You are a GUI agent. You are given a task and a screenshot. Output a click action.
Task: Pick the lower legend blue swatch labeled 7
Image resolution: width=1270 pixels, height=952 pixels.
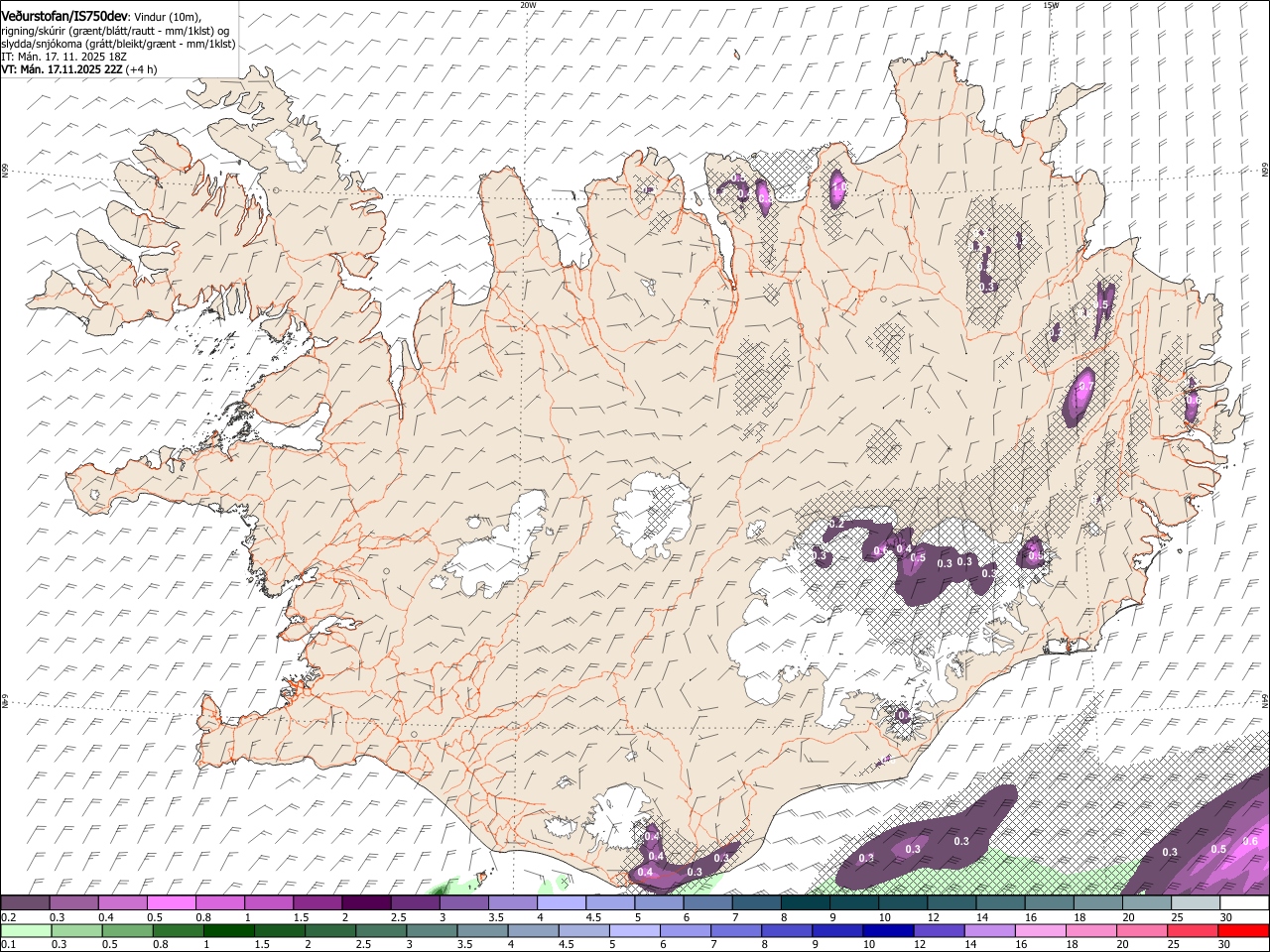736,930
